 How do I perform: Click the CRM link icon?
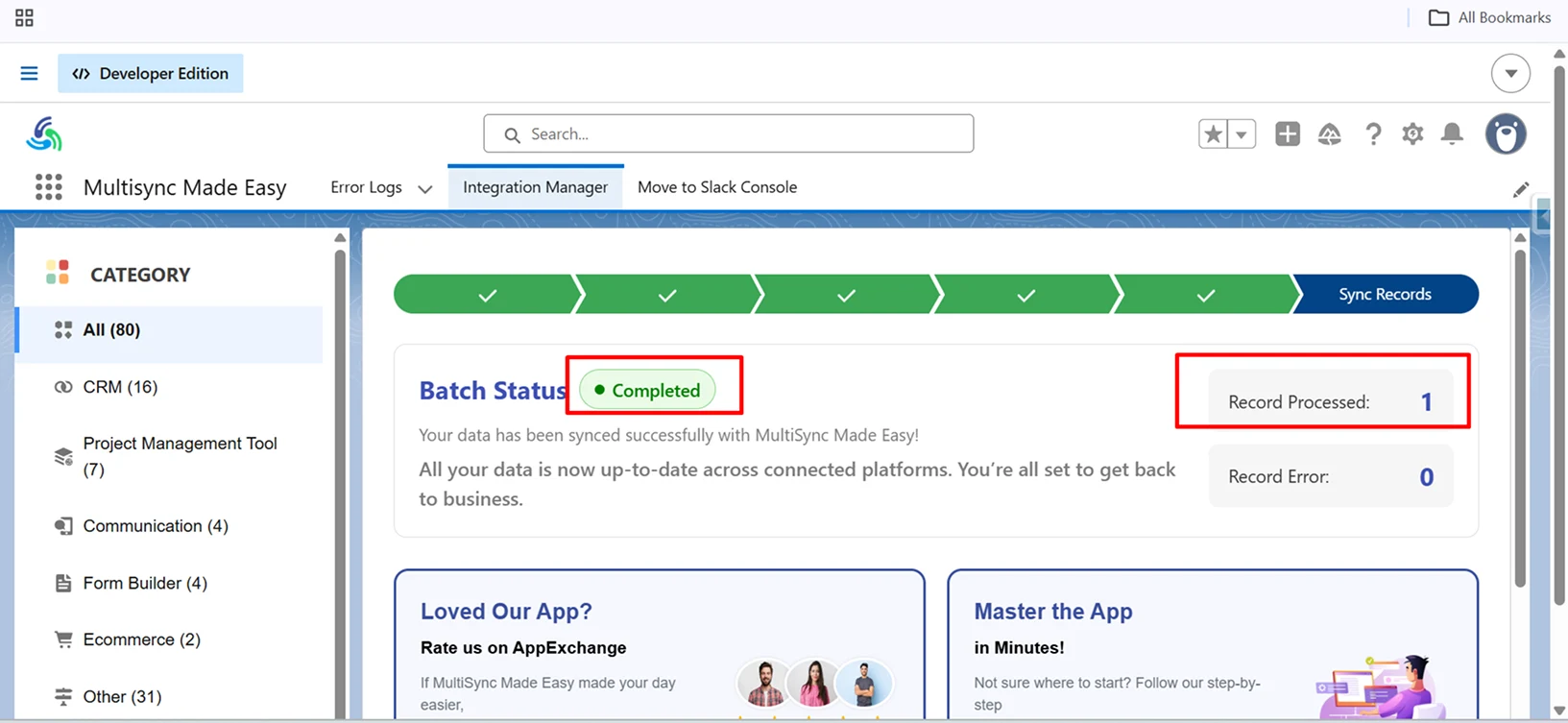[x=63, y=387]
